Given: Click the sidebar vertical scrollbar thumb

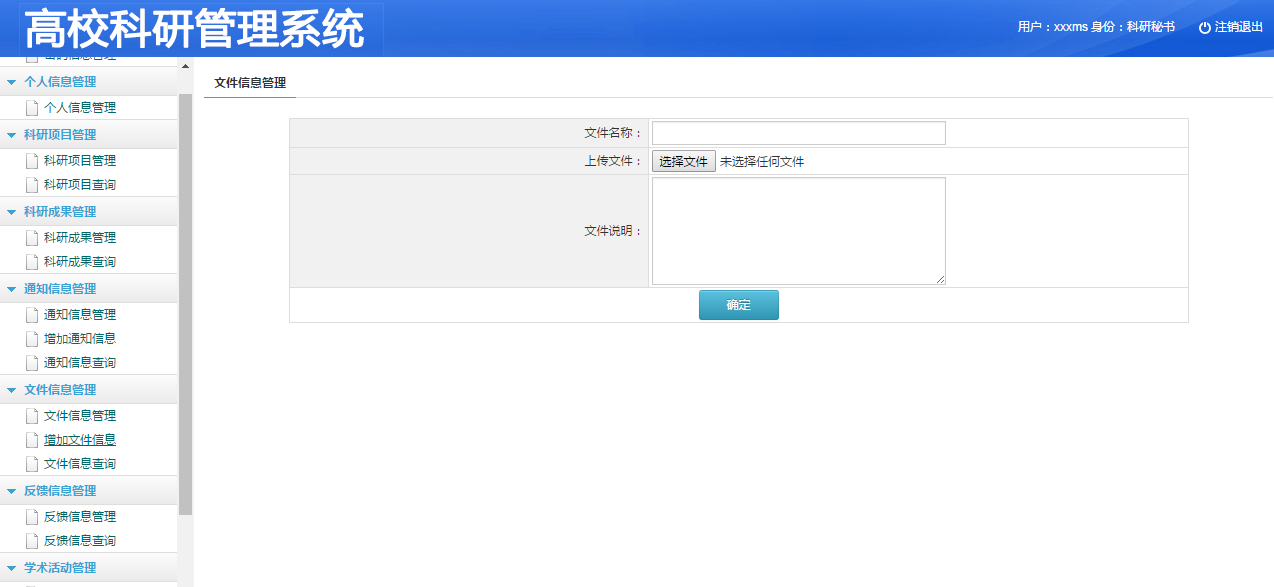Looking at the screenshot, I should pos(185,305).
